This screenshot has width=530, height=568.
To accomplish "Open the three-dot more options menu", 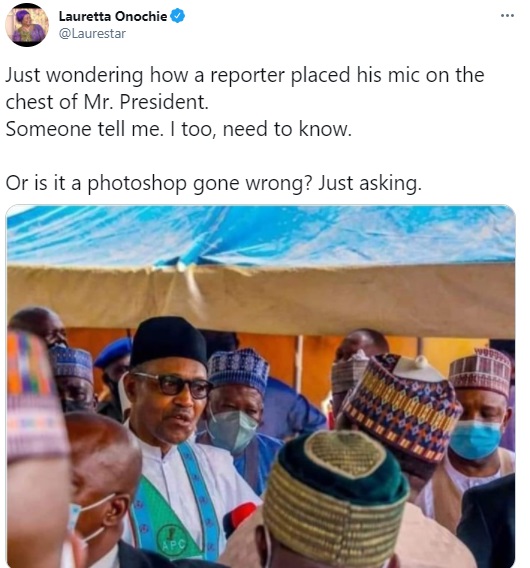I will 507,16.
